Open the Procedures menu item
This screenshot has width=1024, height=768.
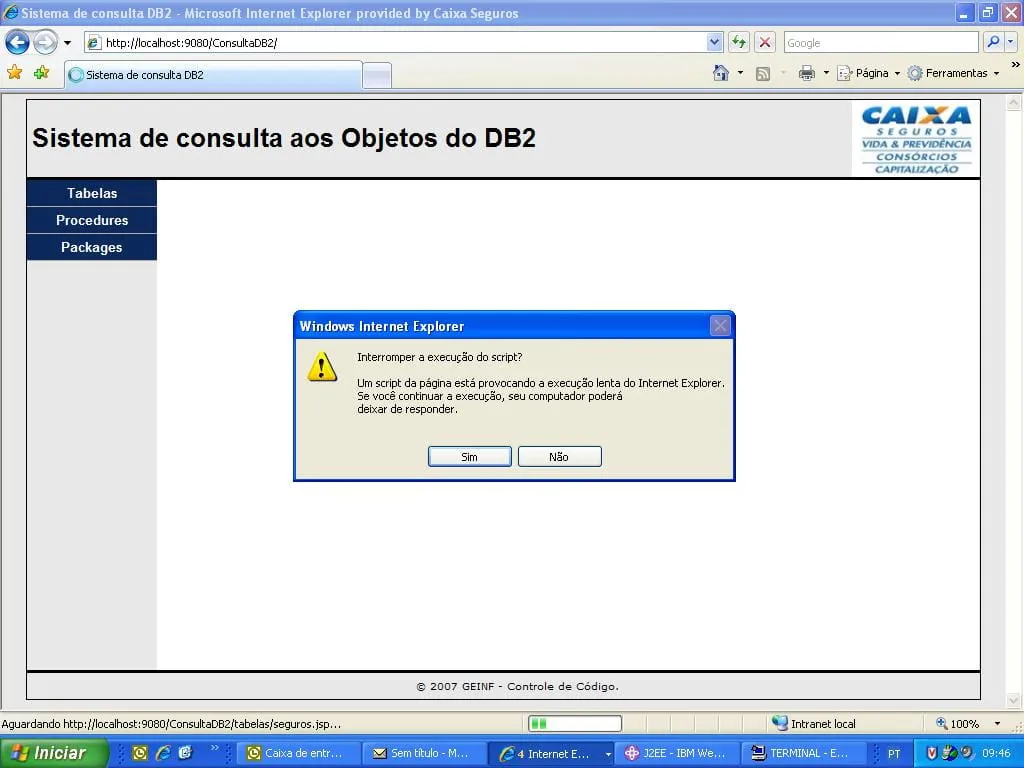(92, 220)
